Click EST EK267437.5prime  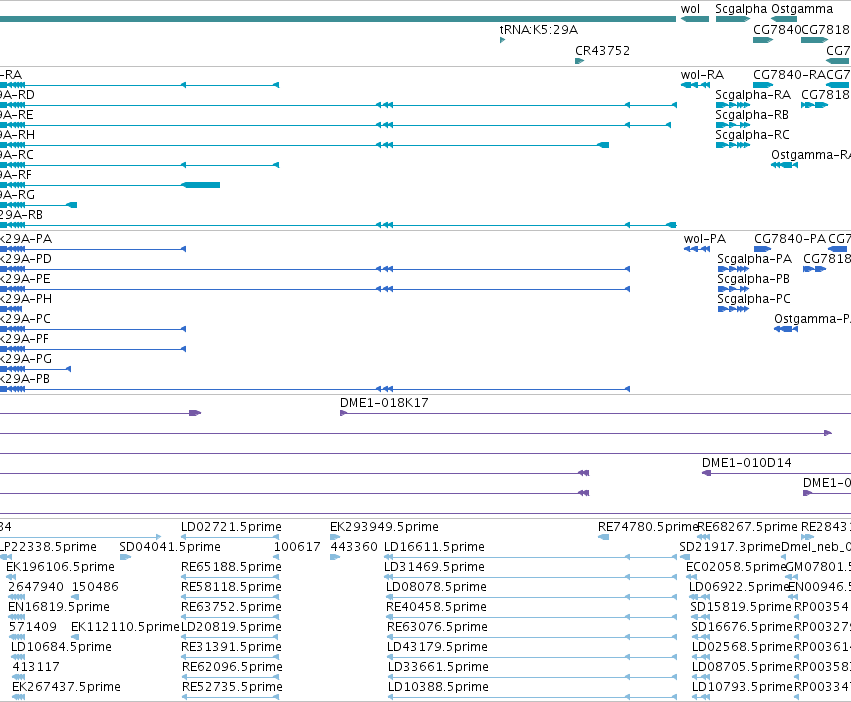click(x=66, y=687)
